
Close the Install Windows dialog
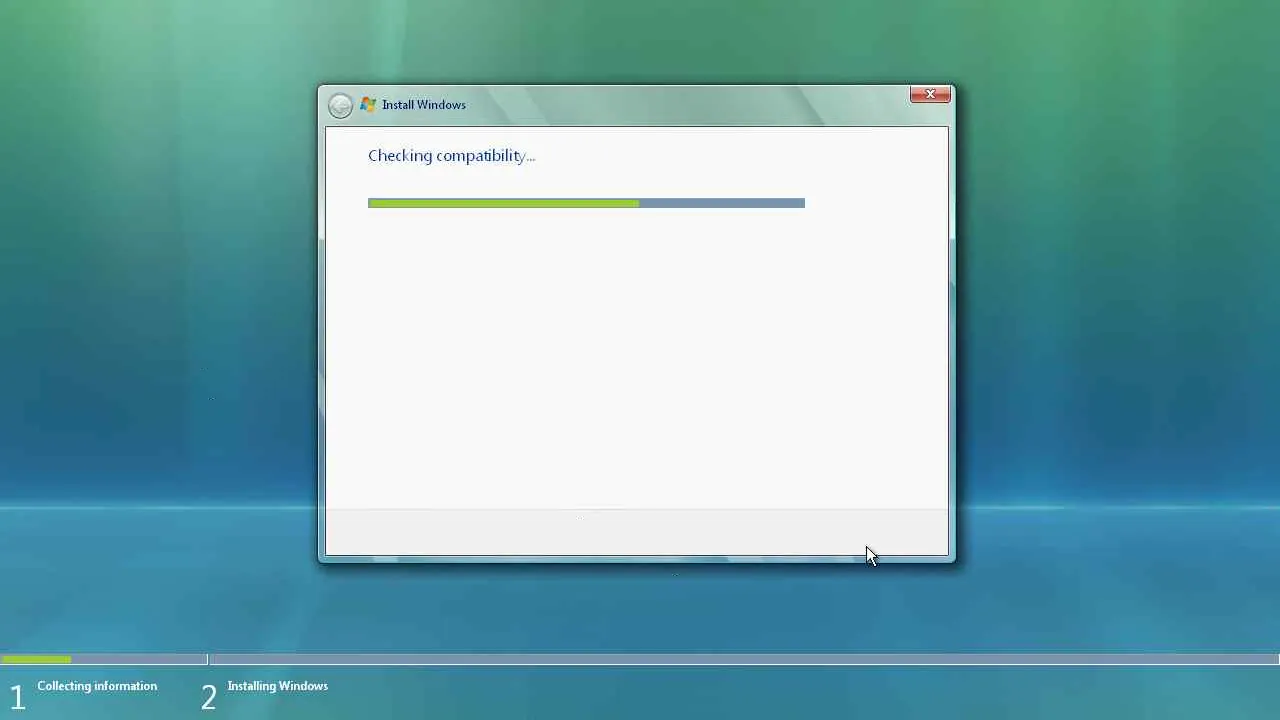pos(930,94)
